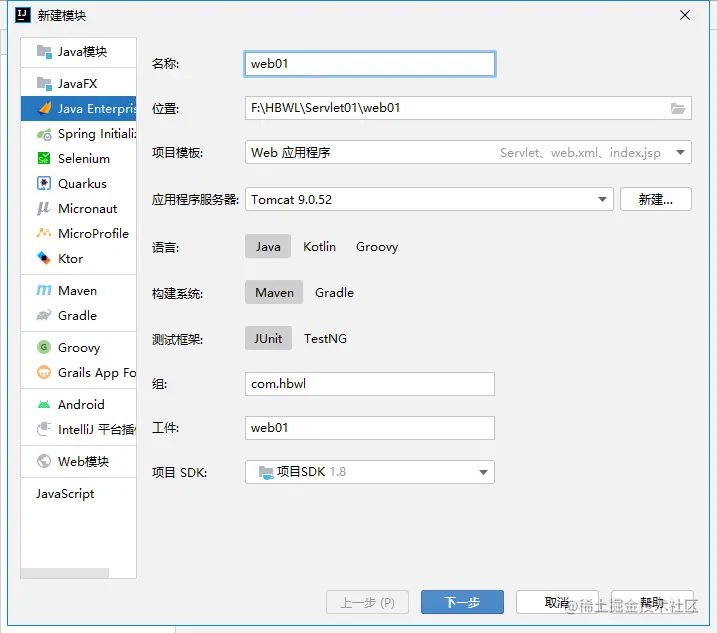This screenshot has height=633, width=717.
Task: Select Maven as build system option
Action: 274,292
